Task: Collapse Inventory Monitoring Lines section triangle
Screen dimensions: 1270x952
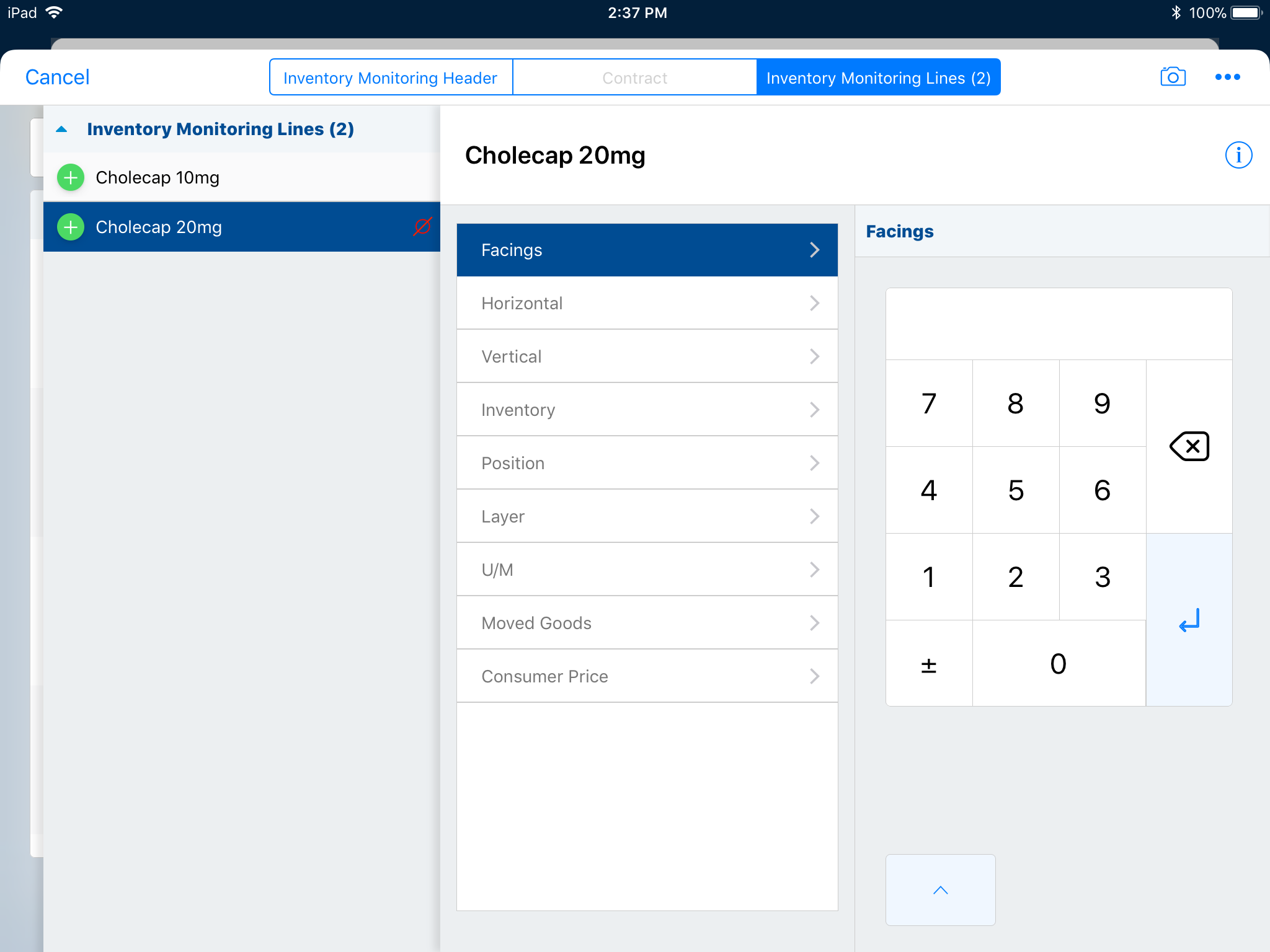Action: 61,130
